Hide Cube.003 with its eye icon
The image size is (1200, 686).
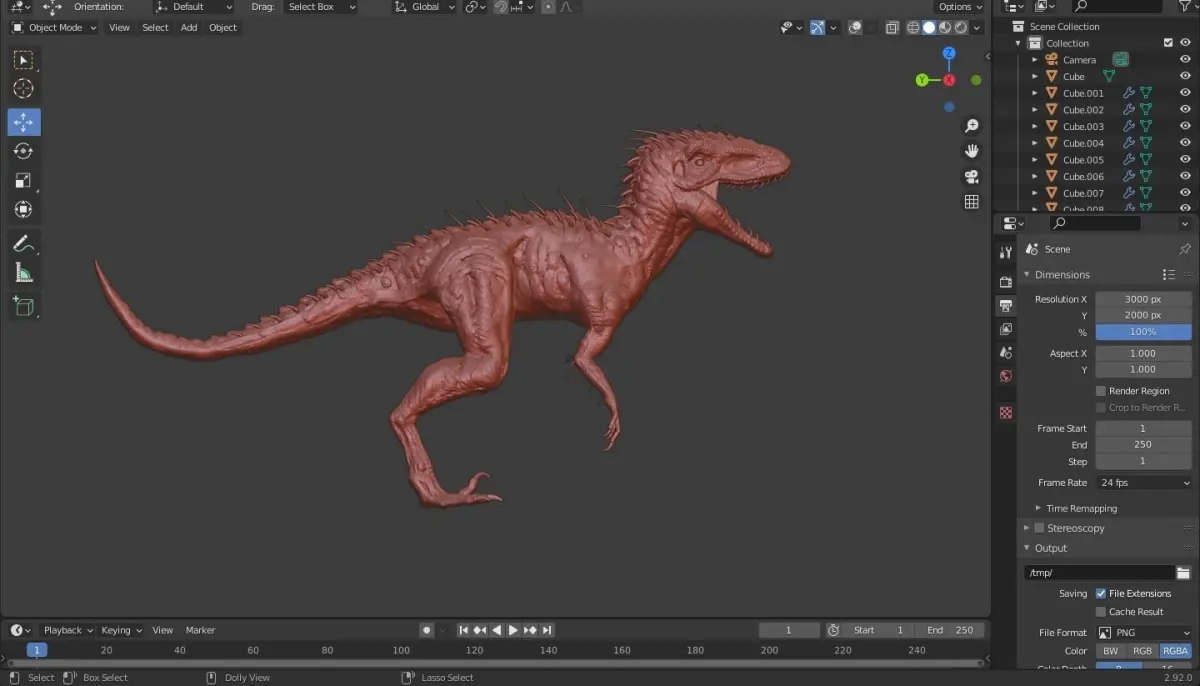(x=1185, y=127)
